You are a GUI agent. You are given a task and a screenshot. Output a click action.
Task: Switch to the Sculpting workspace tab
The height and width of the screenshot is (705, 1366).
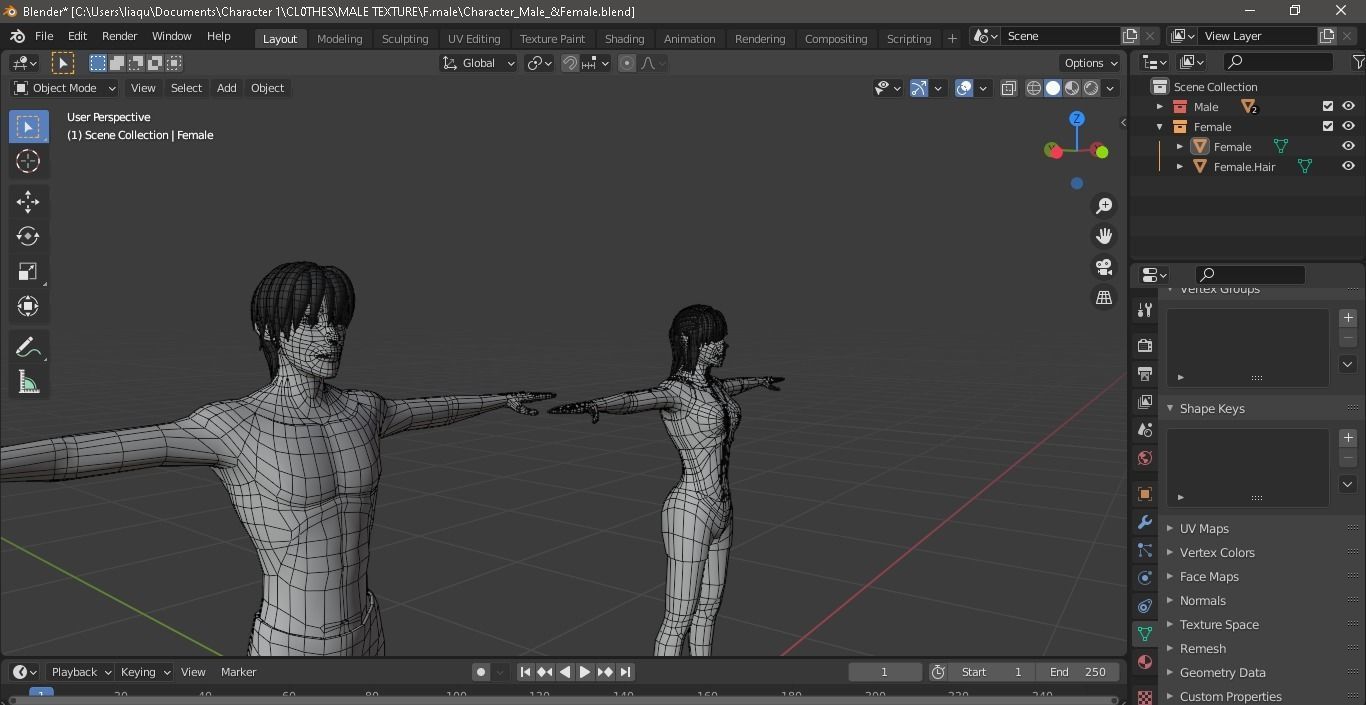tap(405, 38)
